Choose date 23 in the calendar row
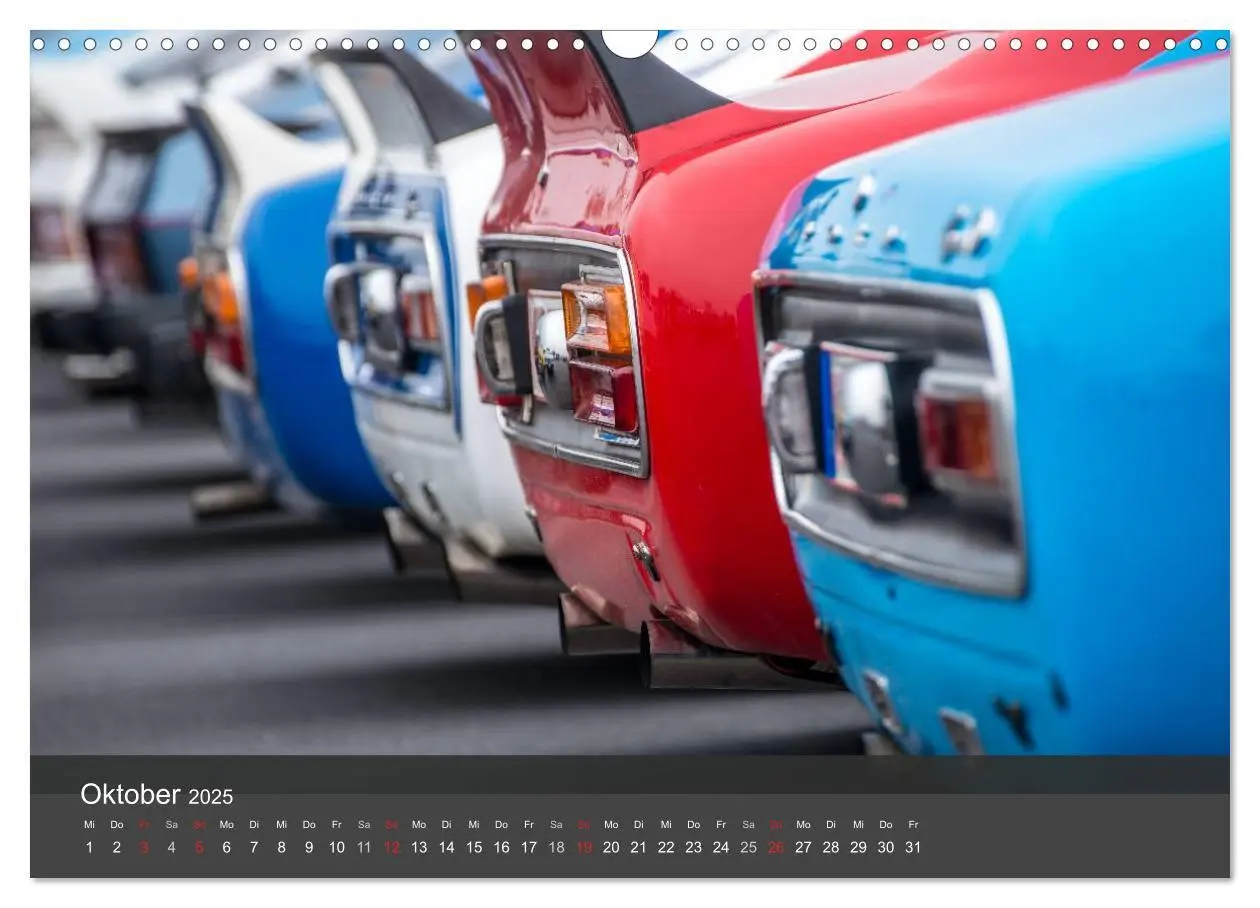This screenshot has width=1260, height=908. [x=694, y=847]
